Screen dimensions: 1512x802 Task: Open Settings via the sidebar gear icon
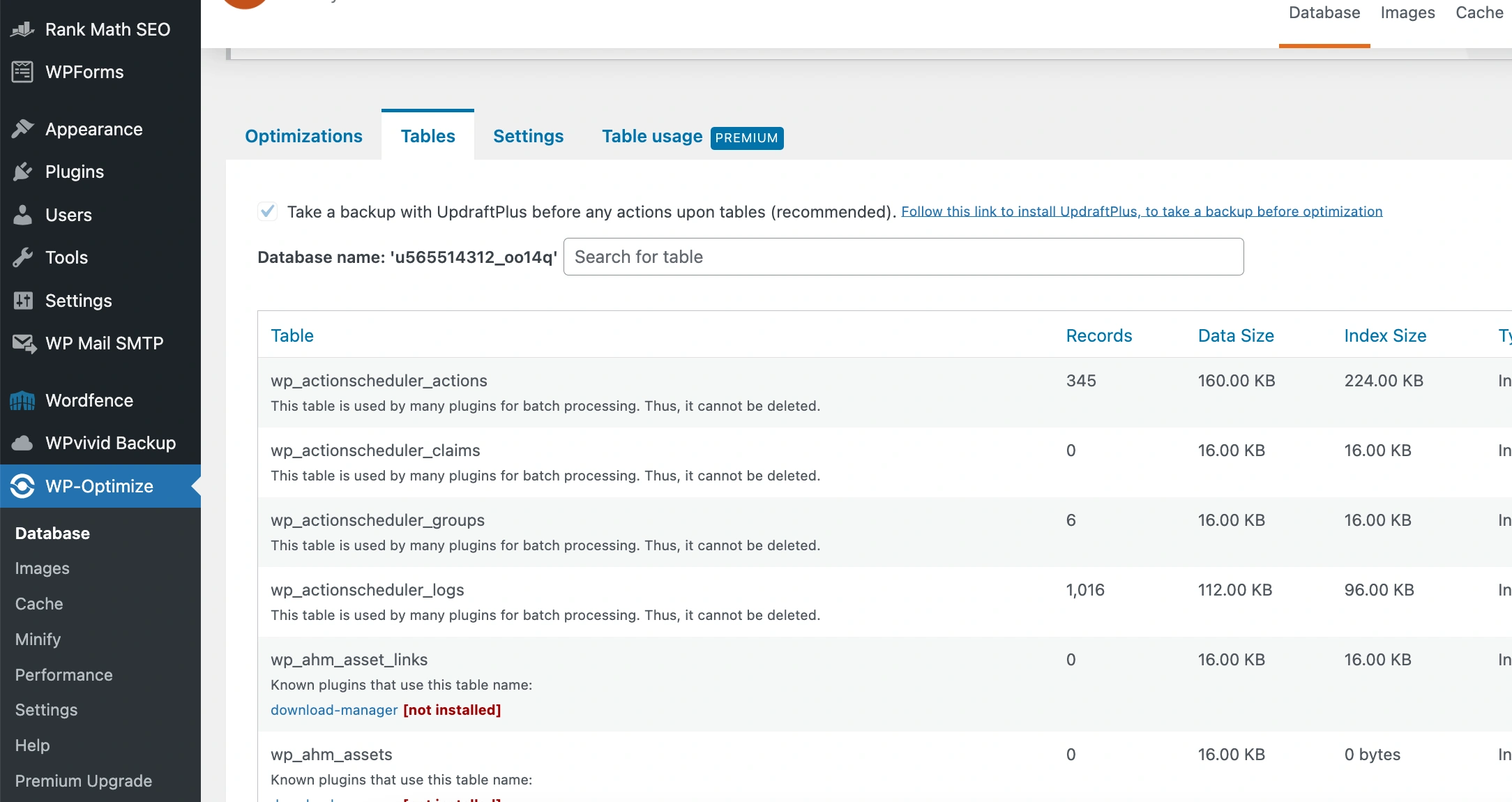[x=23, y=300]
